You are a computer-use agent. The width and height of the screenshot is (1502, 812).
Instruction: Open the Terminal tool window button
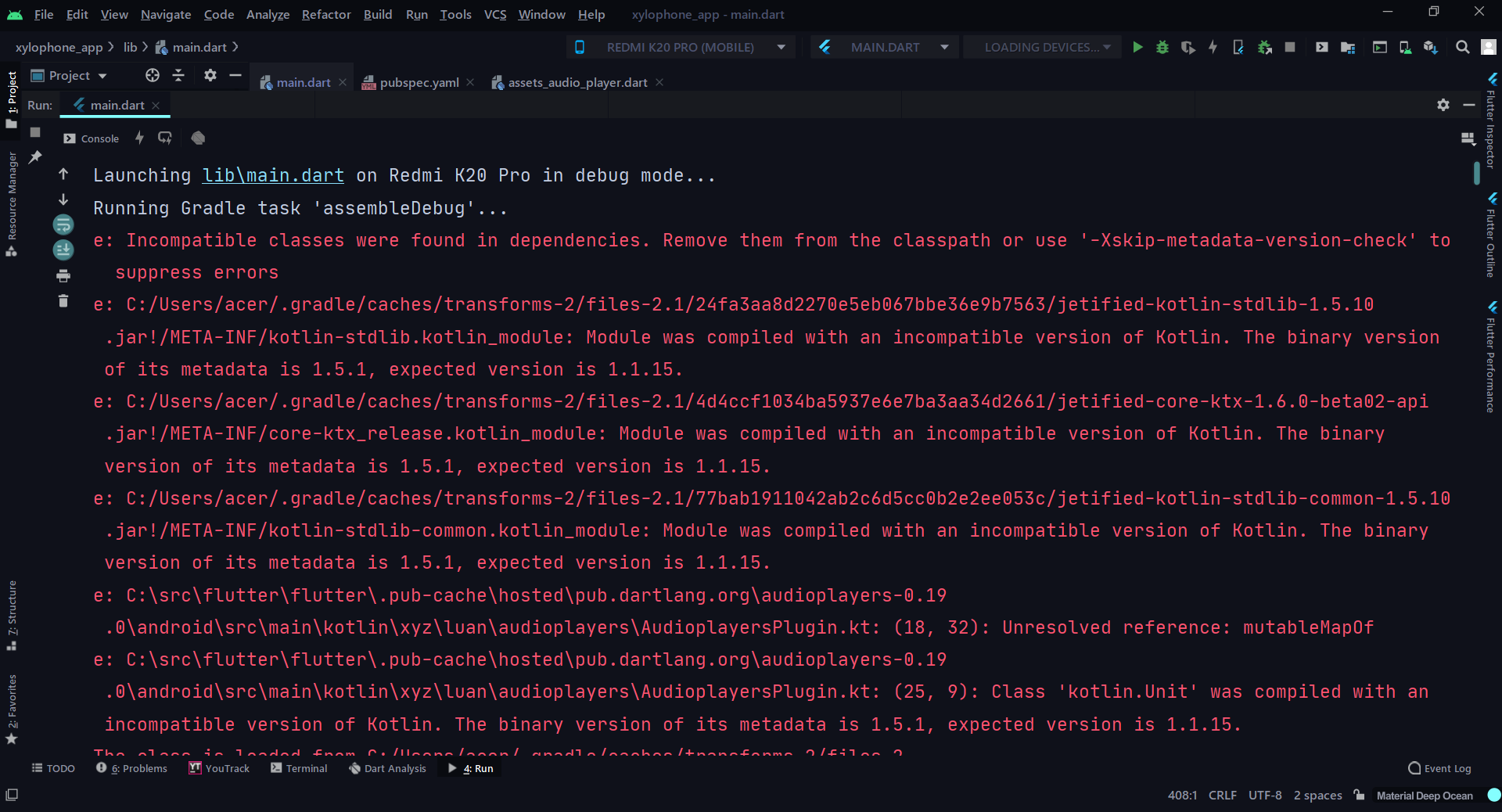[299, 768]
